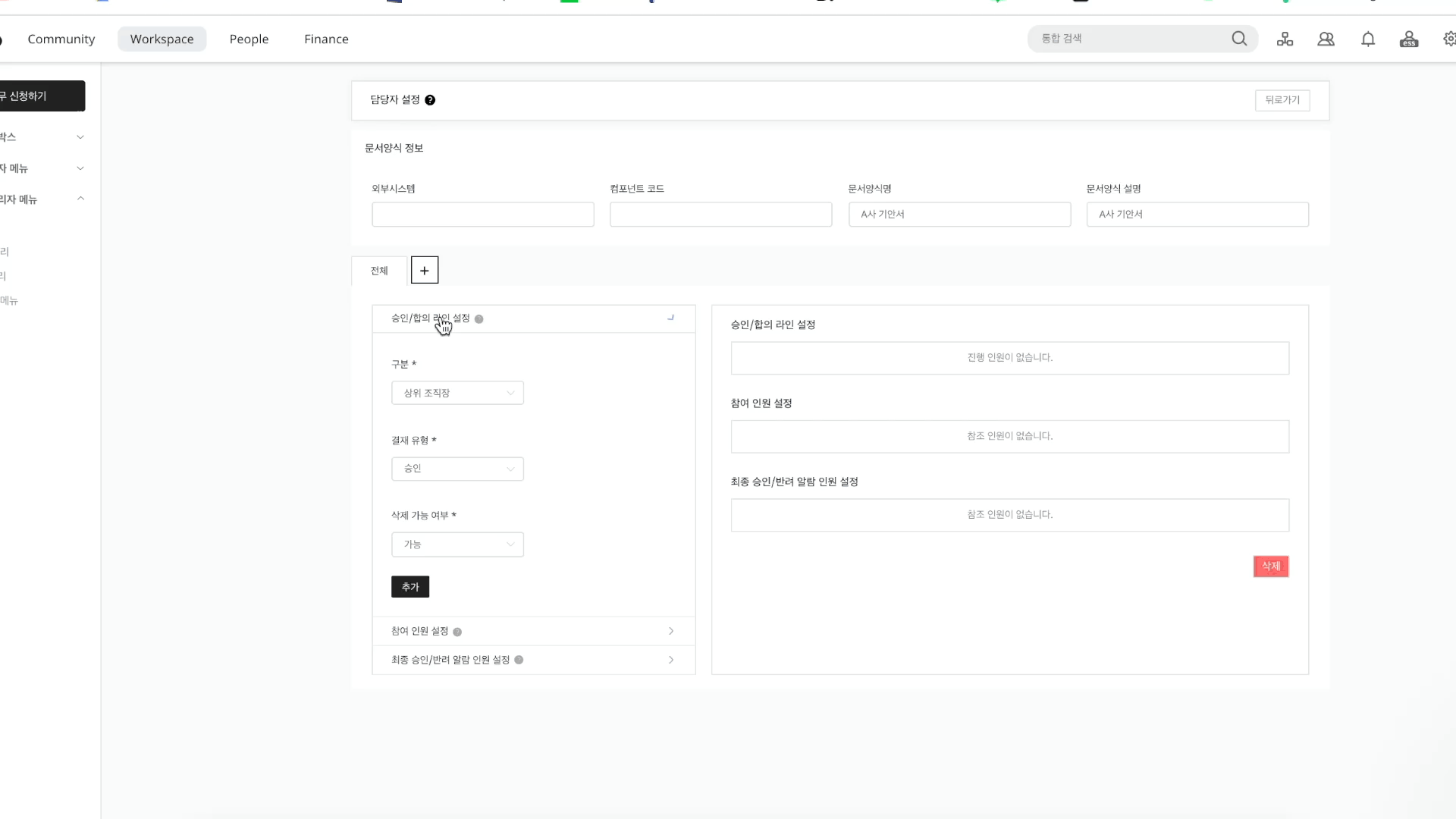Go to Community menu
This screenshot has height=819, width=1456.
click(61, 39)
